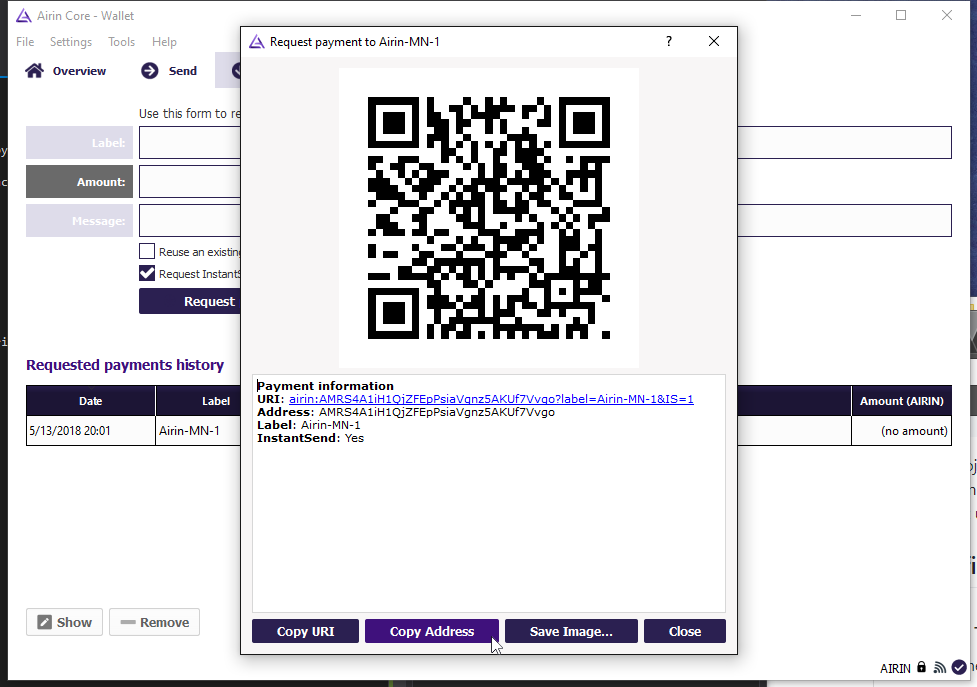
Task: Open the Tools menu
Action: (x=122, y=42)
